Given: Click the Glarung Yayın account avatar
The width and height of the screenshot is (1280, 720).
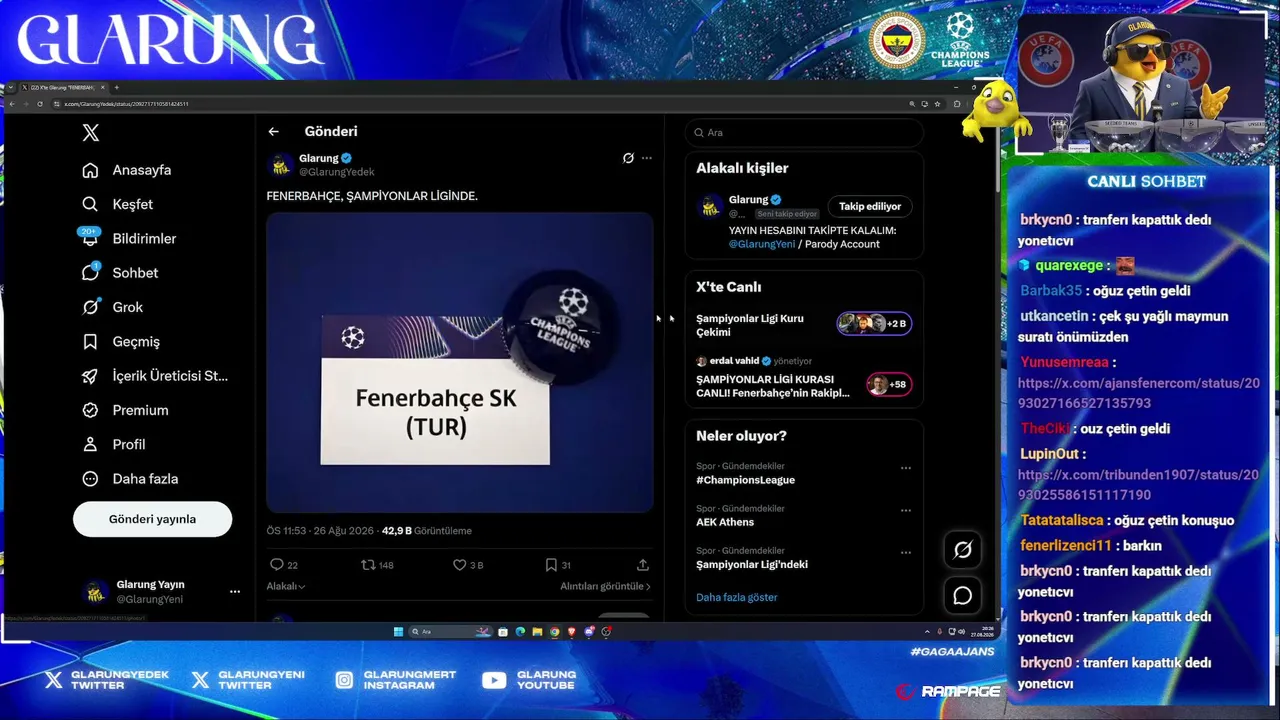Looking at the screenshot, I should pos(96,592).
